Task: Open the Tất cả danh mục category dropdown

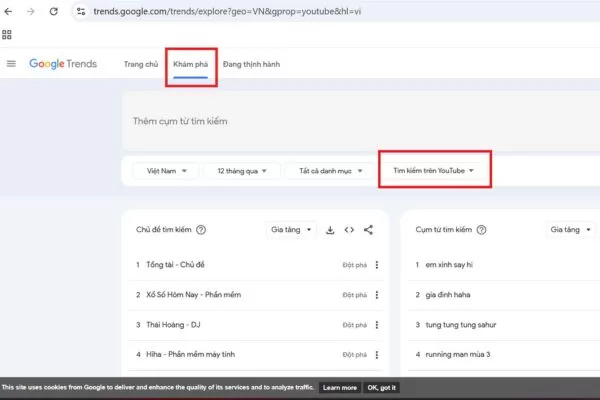Action: pos(330,171)
